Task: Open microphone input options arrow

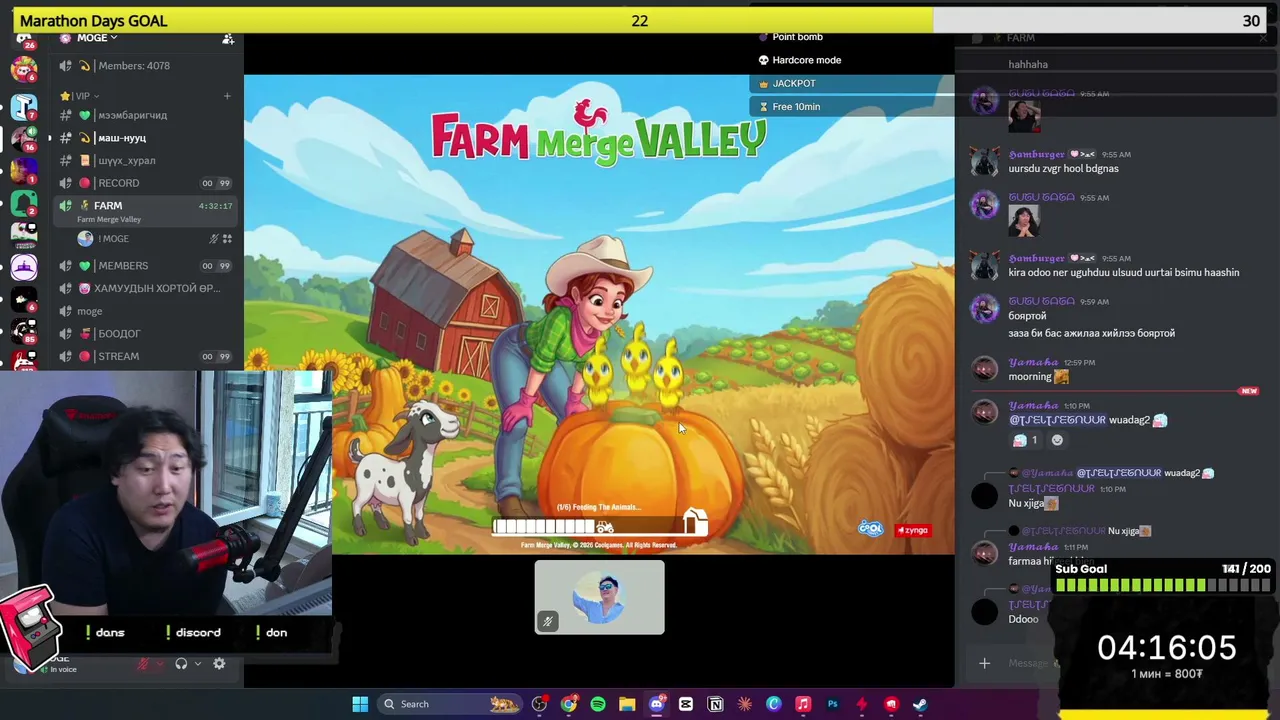Action: (158, 664)
